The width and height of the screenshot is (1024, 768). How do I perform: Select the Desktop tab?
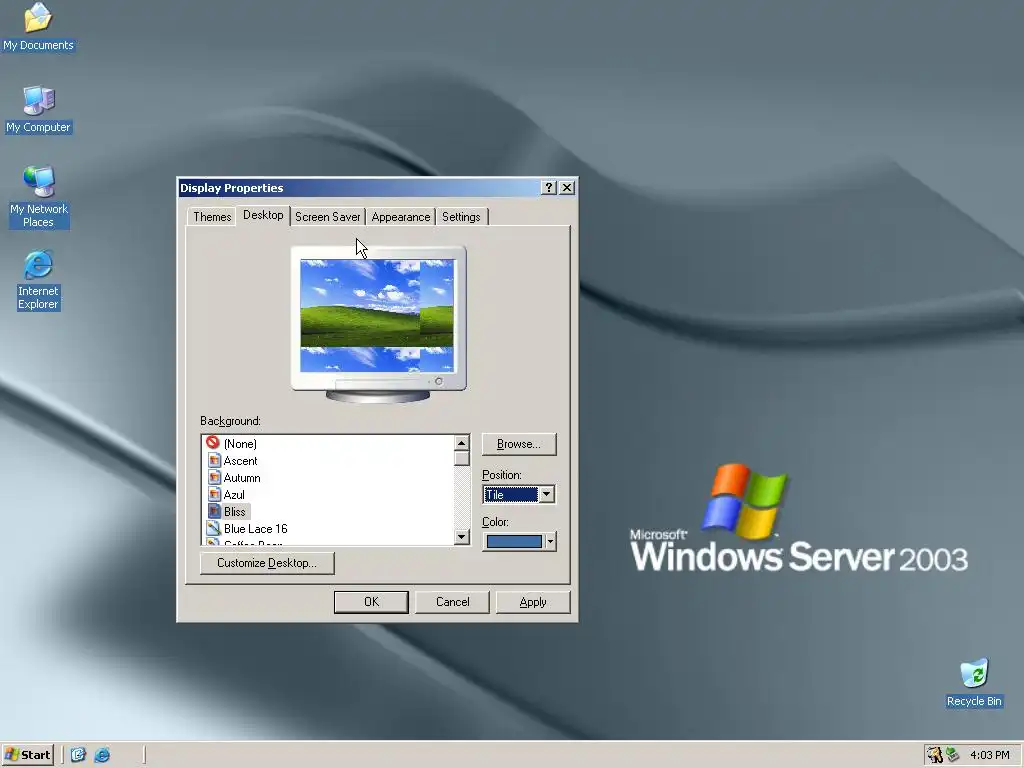pos(263,215)
